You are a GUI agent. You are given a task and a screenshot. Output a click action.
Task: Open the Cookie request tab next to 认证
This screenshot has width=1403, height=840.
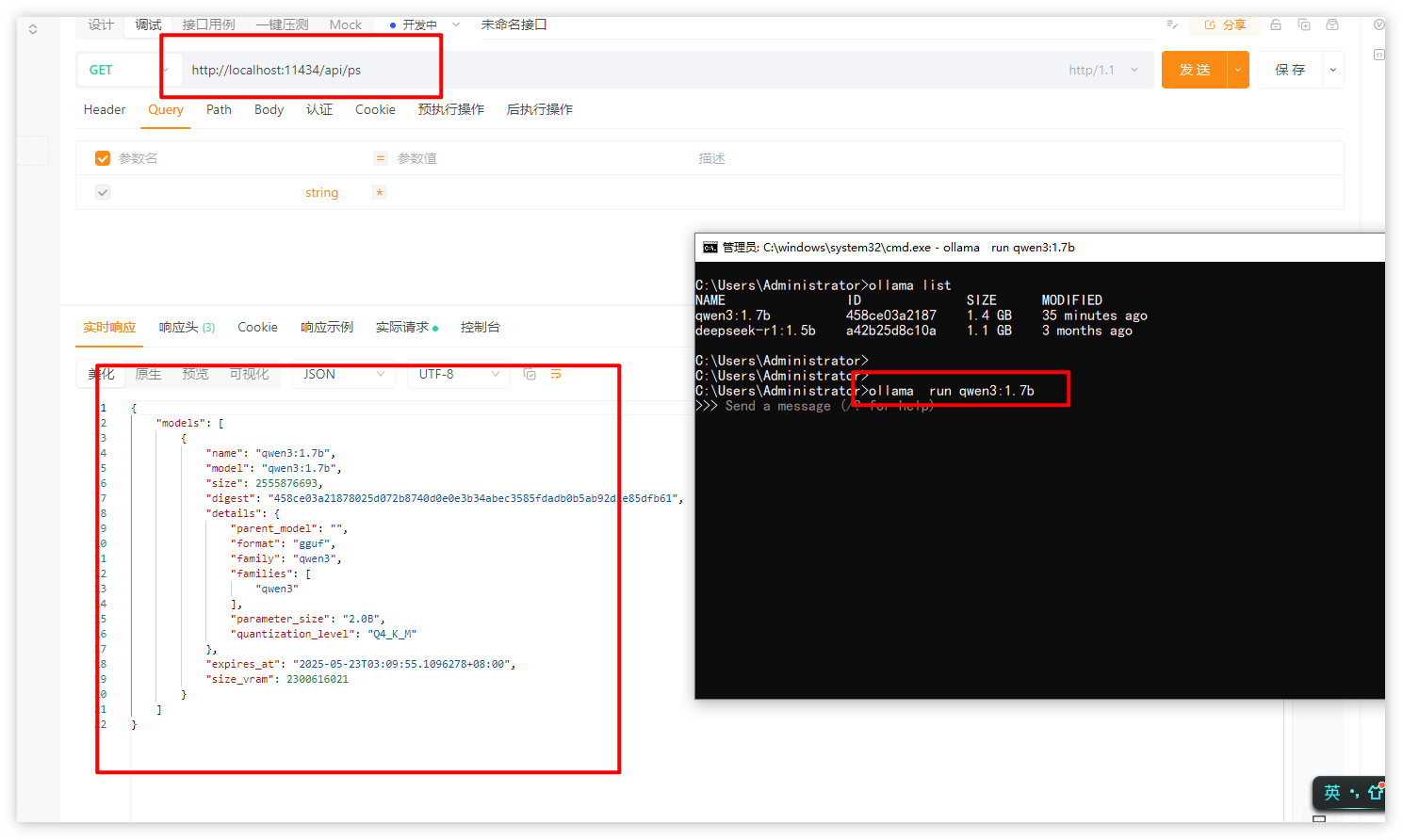(375, 109)
